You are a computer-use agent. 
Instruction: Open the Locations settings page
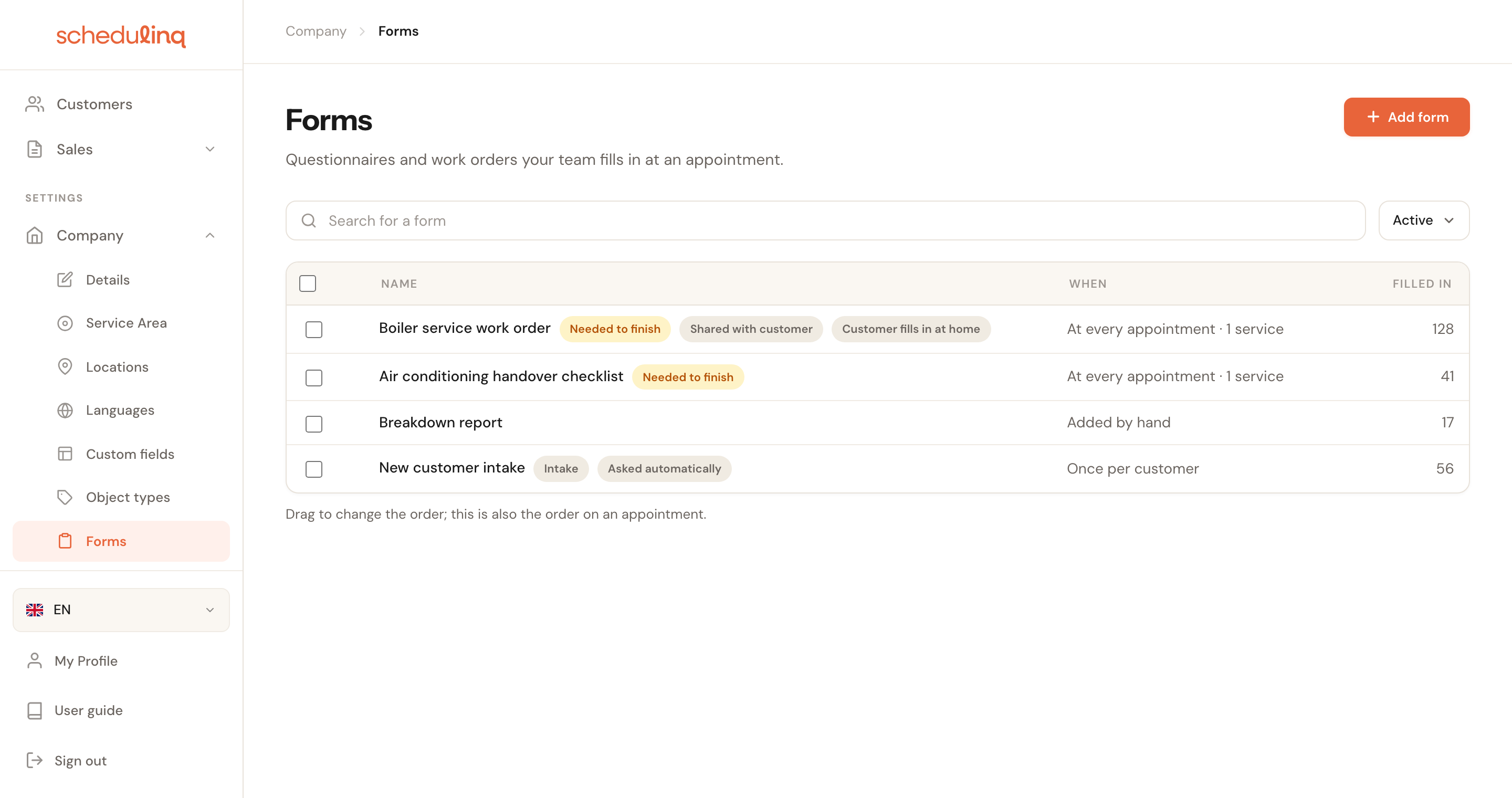(117, 367)
